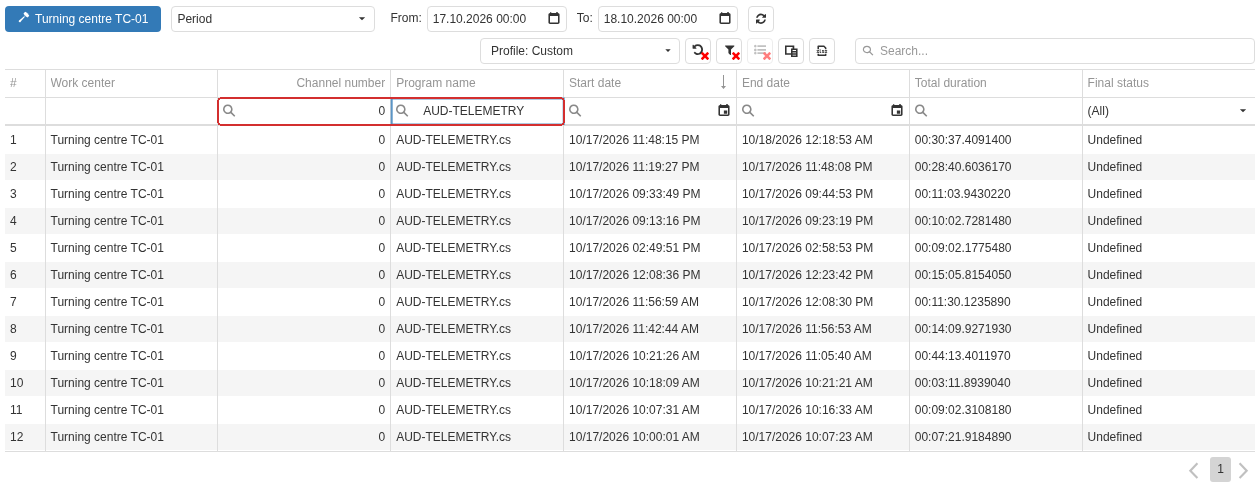Screen dimensions: 1260x492
Task: Select duration 00:28:40.6036170 cell
Action: pos(996,167)
